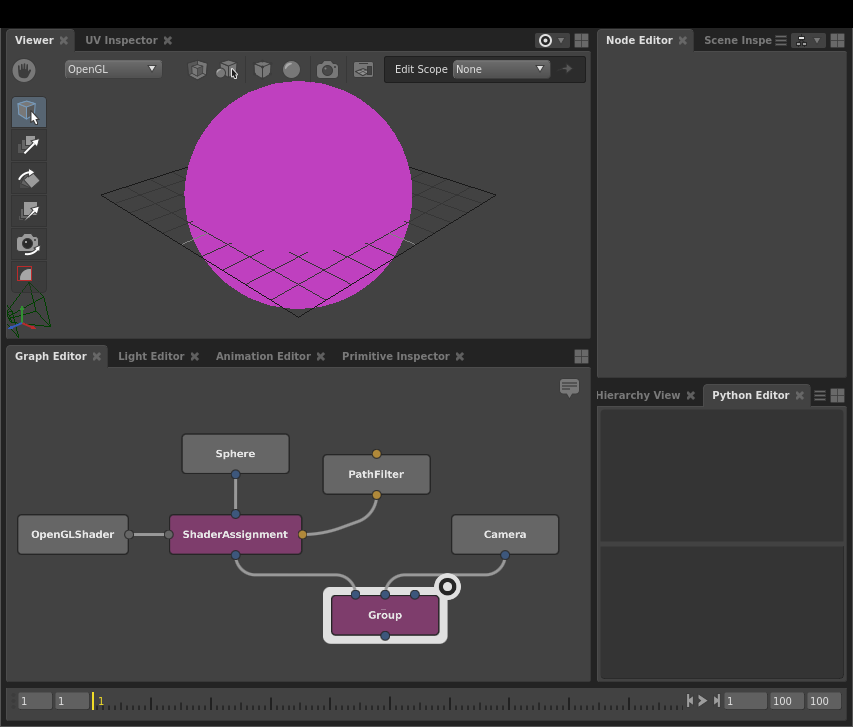The height and width of the screenshot is (727, 853).
Task: Activate the Rotate tool
Action: point(28,178)
